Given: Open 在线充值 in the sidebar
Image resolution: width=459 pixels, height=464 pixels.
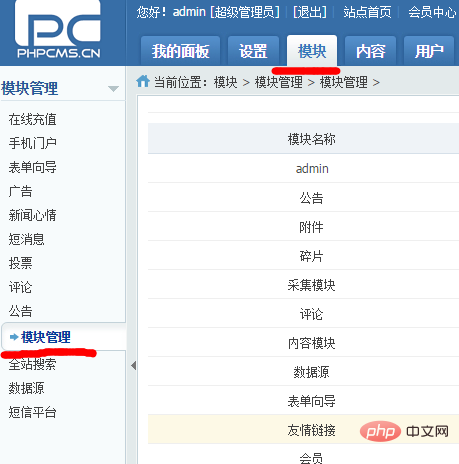Looking at the screenshot, I should [33, 119].
